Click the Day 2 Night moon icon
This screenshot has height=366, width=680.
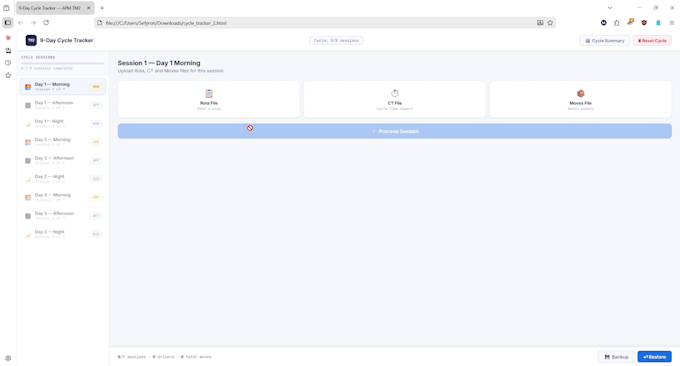(28, 179)
